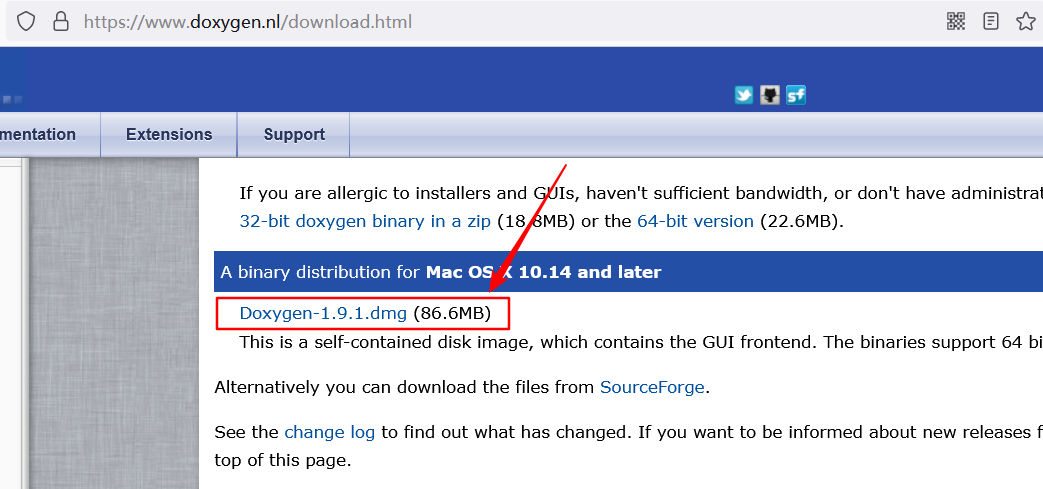The height and width of the screenshot is (489, 1043).
Task: Open site security info via padlock icon
Action: click(x=61, y=22)
